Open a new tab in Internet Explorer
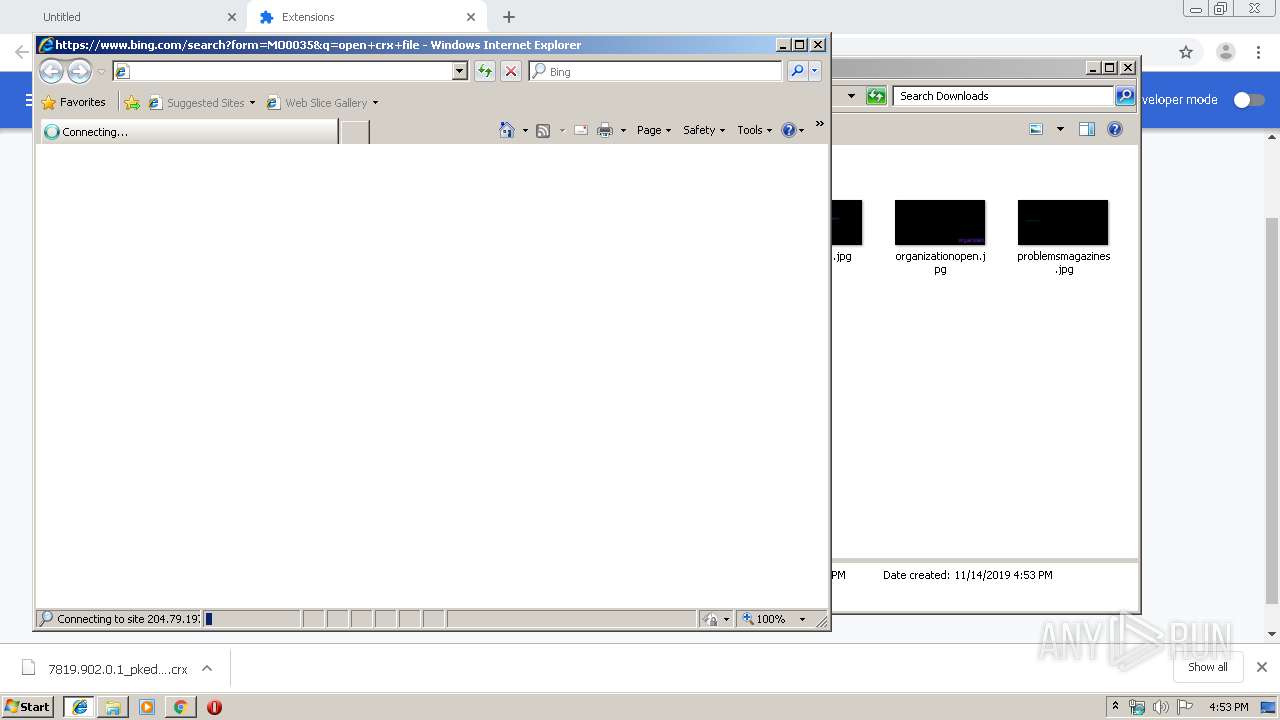The height and width of the screenshot is (720, 1280). click(x=355, y=132)
